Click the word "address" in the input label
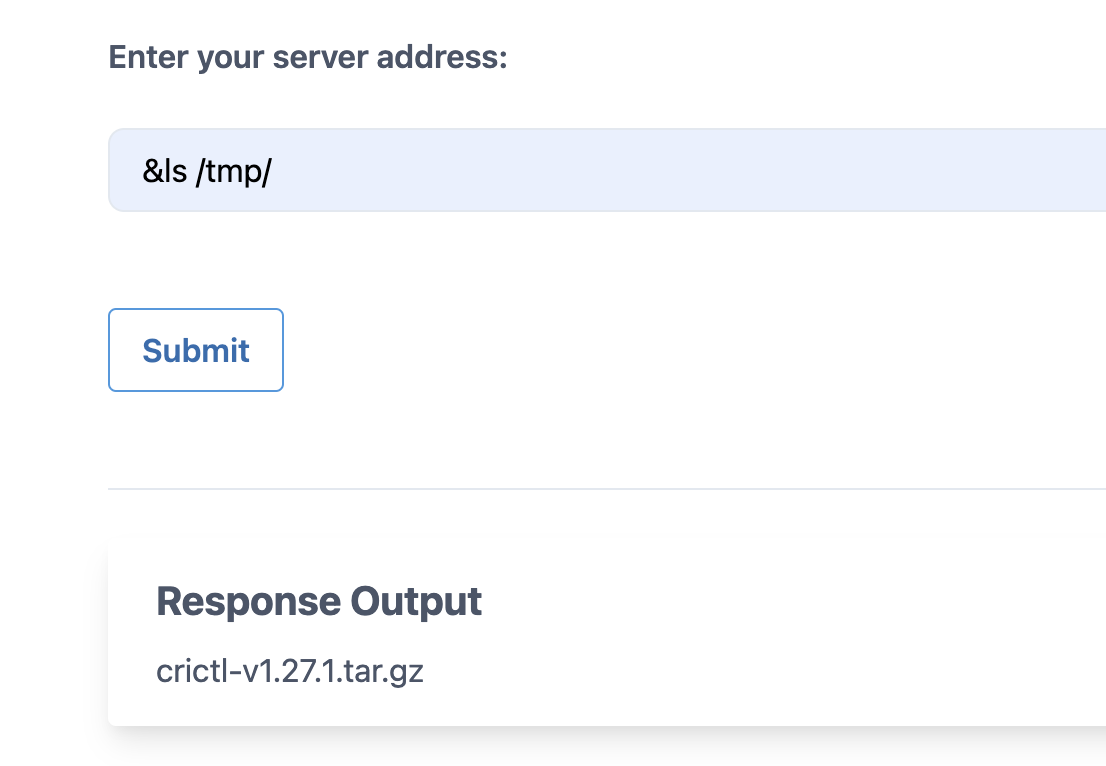 pos(441,57)
